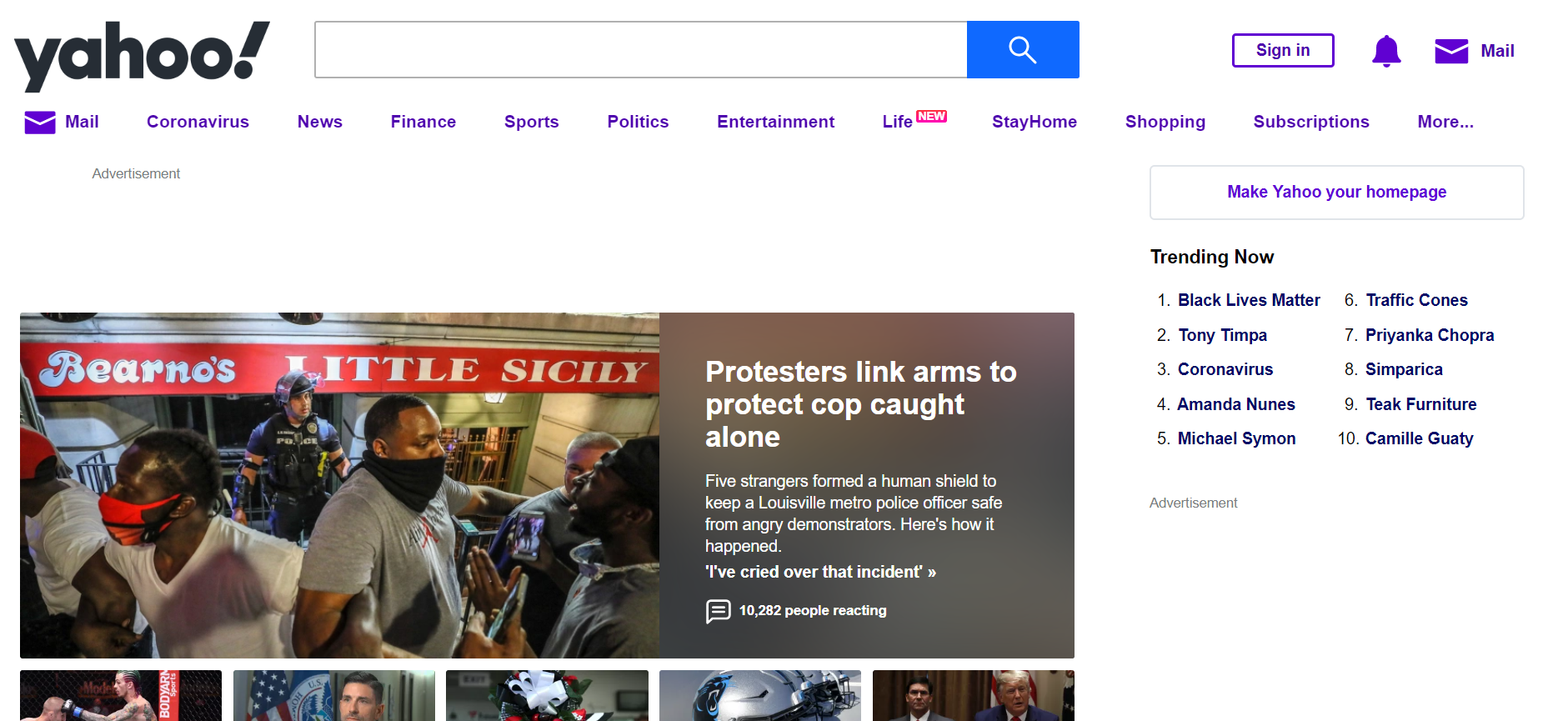Open trending topic Priyanka Chopra
Image resolution: width=1568 pixels, height=721 pixels.
(1430, 335)
